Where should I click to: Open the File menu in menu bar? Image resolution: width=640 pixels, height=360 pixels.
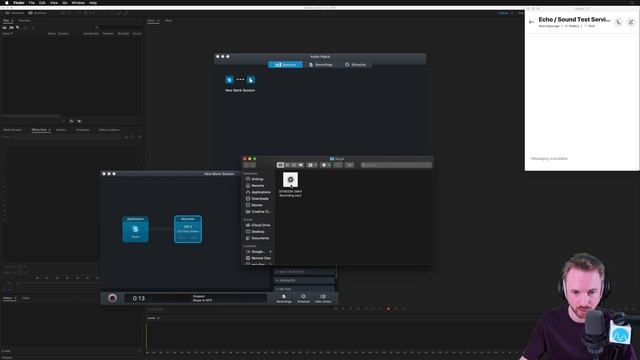pos(32,2)
